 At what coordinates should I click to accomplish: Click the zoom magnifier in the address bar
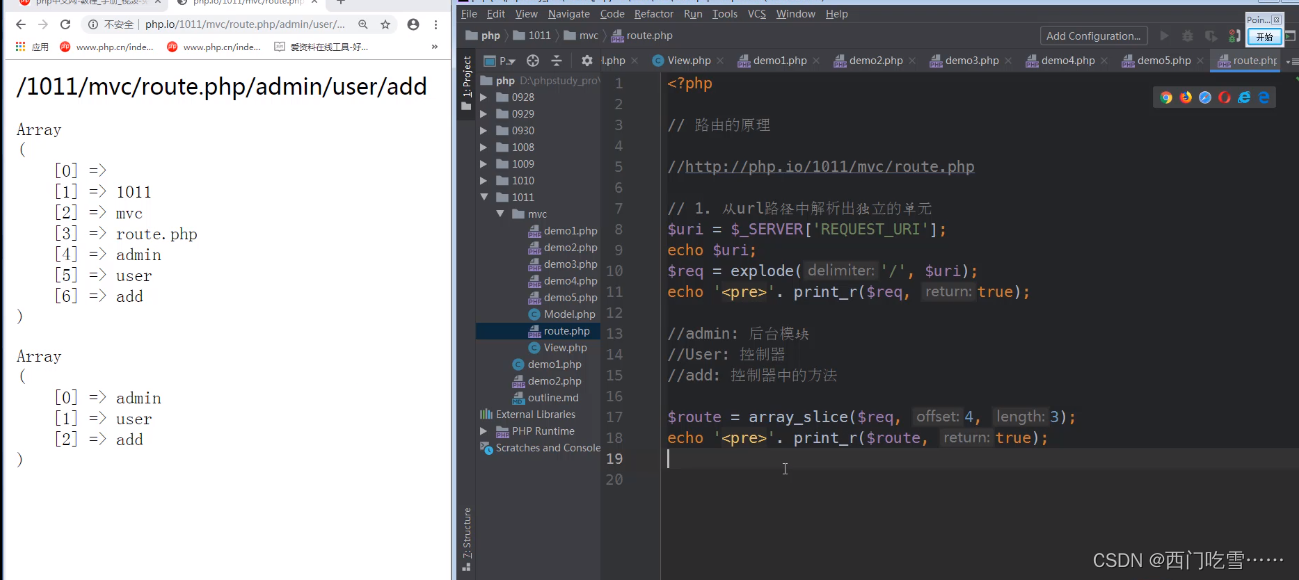click(362, 24)
